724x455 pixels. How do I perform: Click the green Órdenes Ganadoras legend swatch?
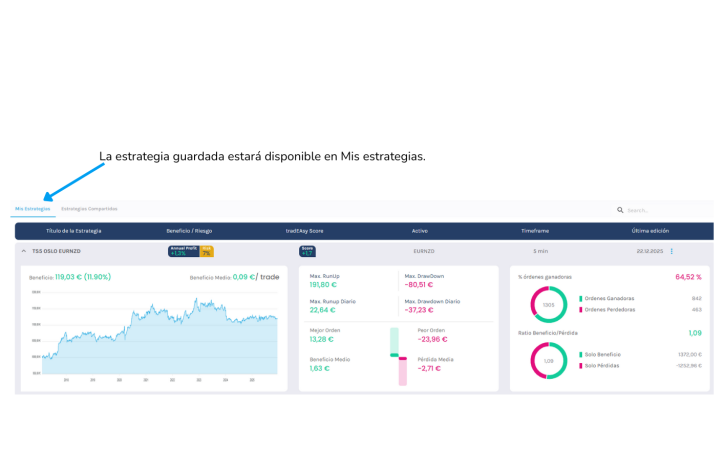[x=580, y=298]
